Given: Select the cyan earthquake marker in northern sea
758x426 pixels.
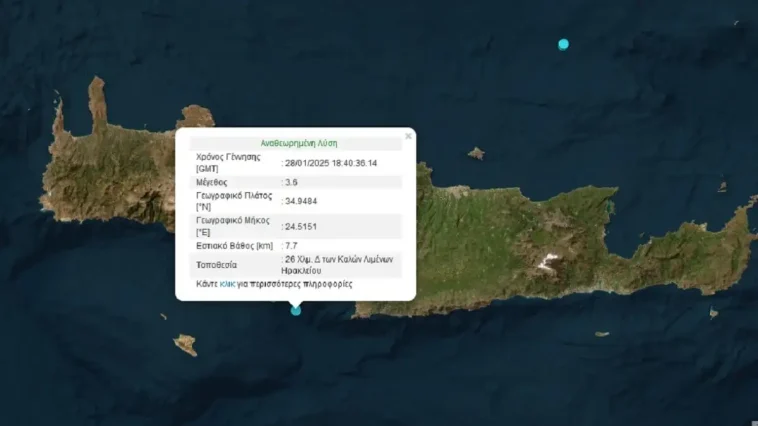Looking at the screenshot, I should [563, 44].
